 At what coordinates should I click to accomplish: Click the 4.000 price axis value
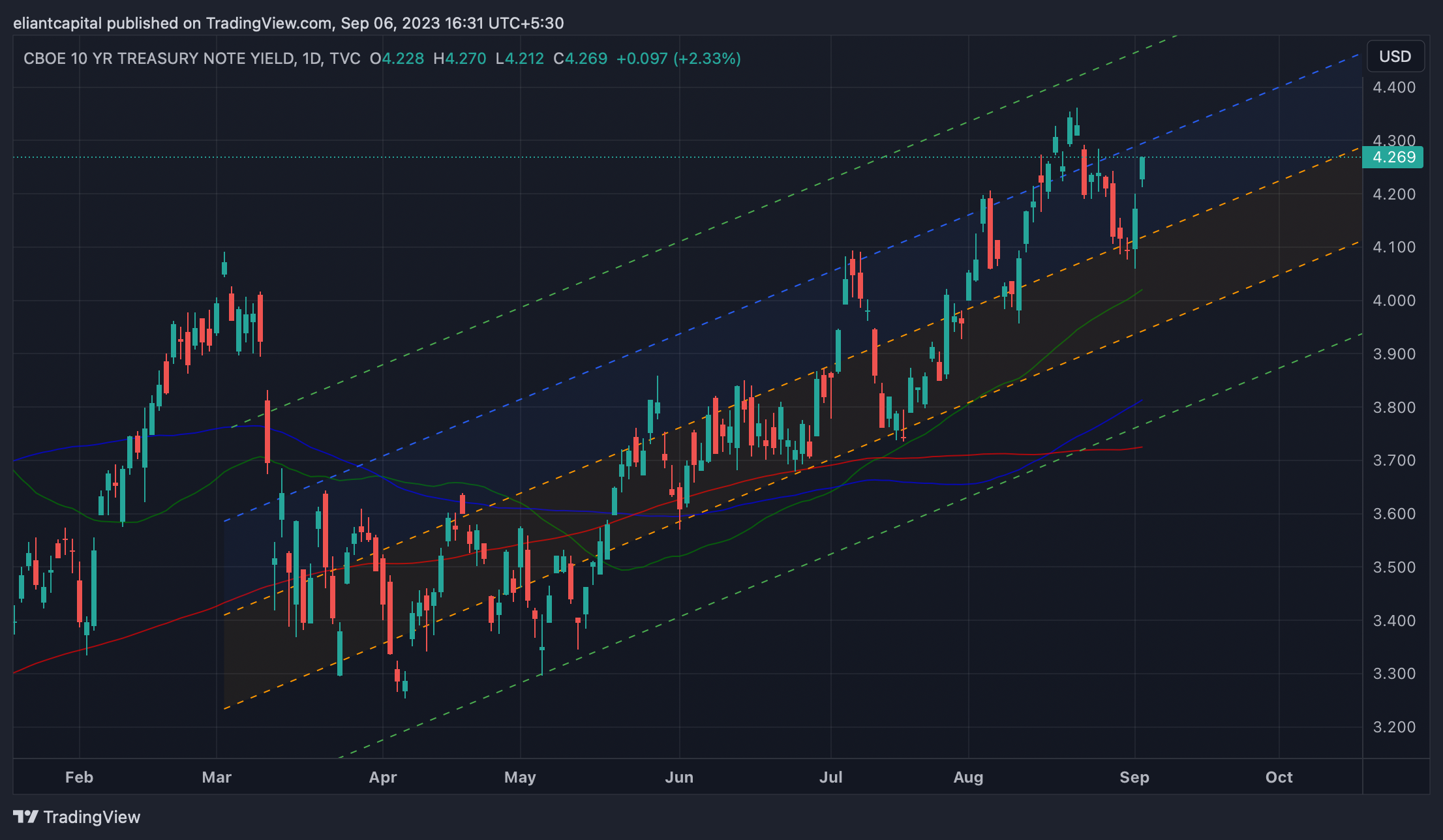(x=1394, y=301)
